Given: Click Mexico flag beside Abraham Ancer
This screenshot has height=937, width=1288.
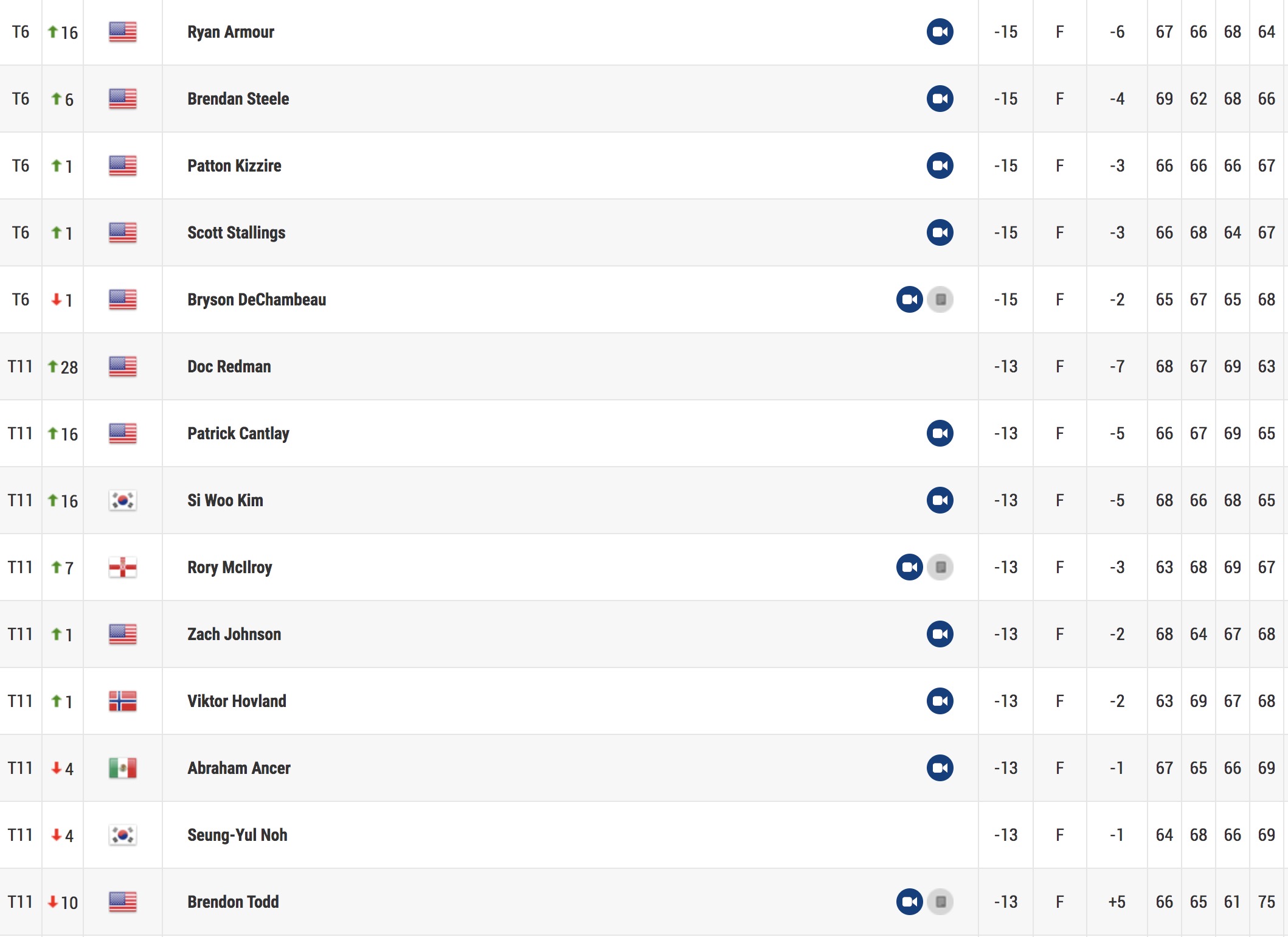Looking at the screenshot, I should pyautogui.click(x=123, y=768).
